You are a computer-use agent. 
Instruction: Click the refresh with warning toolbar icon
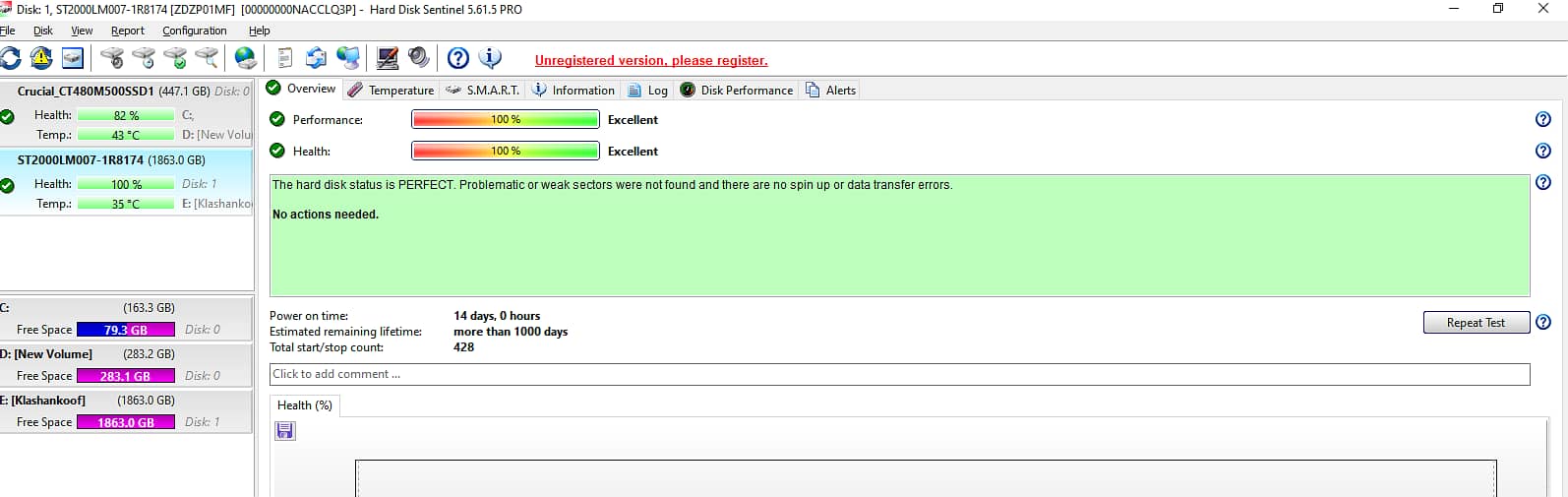coord(41,58)
